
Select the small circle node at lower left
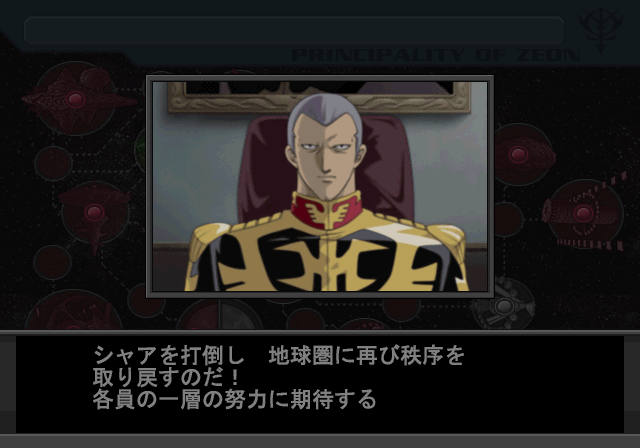(52, 263)
